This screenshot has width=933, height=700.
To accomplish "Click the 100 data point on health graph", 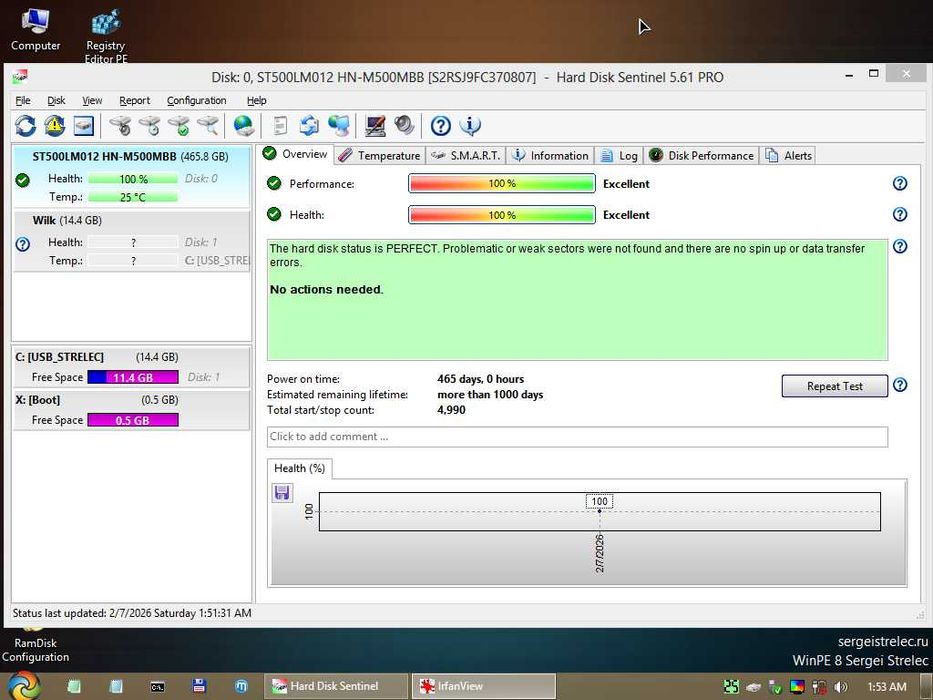I will (599, 511).
